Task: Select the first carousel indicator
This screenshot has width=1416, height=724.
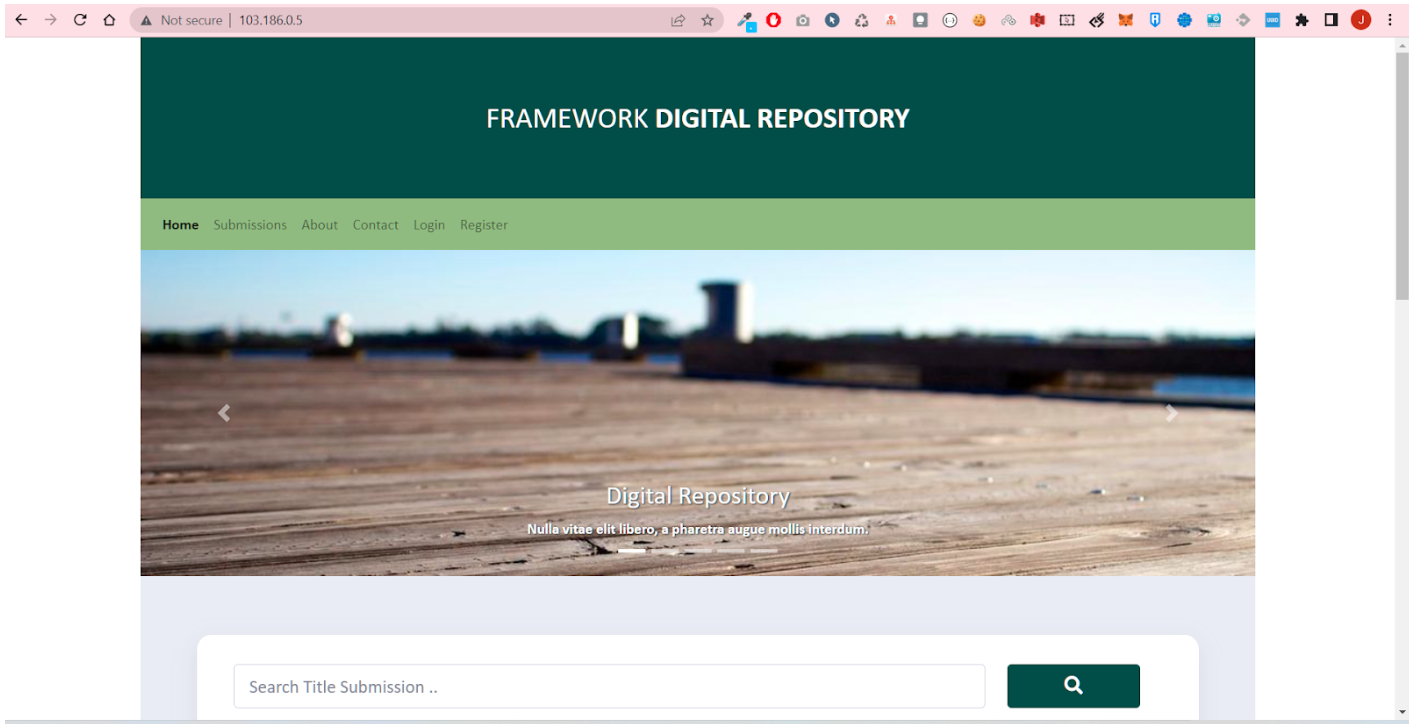Action: click(x=632, y=550)
